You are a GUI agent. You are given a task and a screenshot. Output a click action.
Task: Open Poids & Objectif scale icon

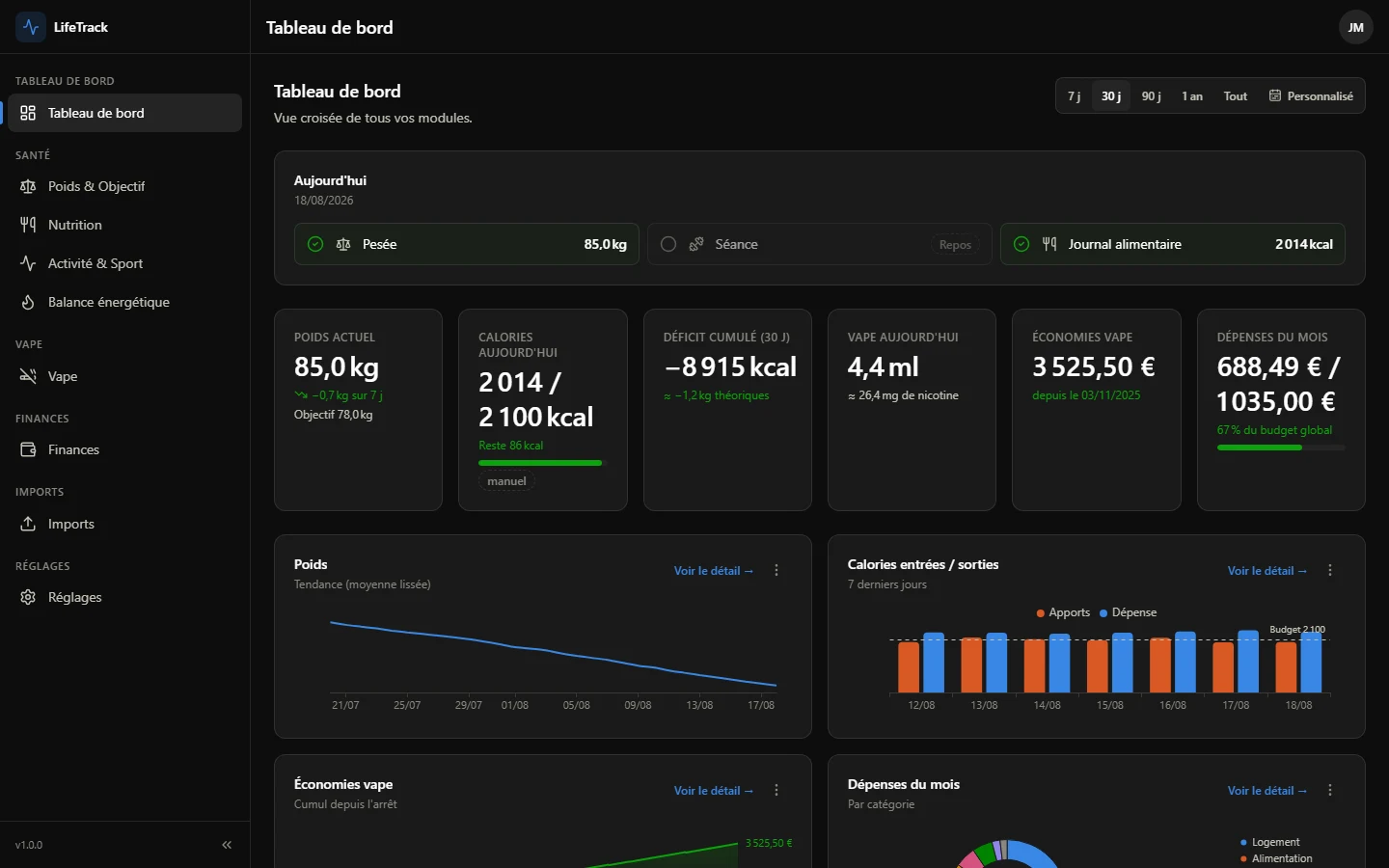pos(28,186)
